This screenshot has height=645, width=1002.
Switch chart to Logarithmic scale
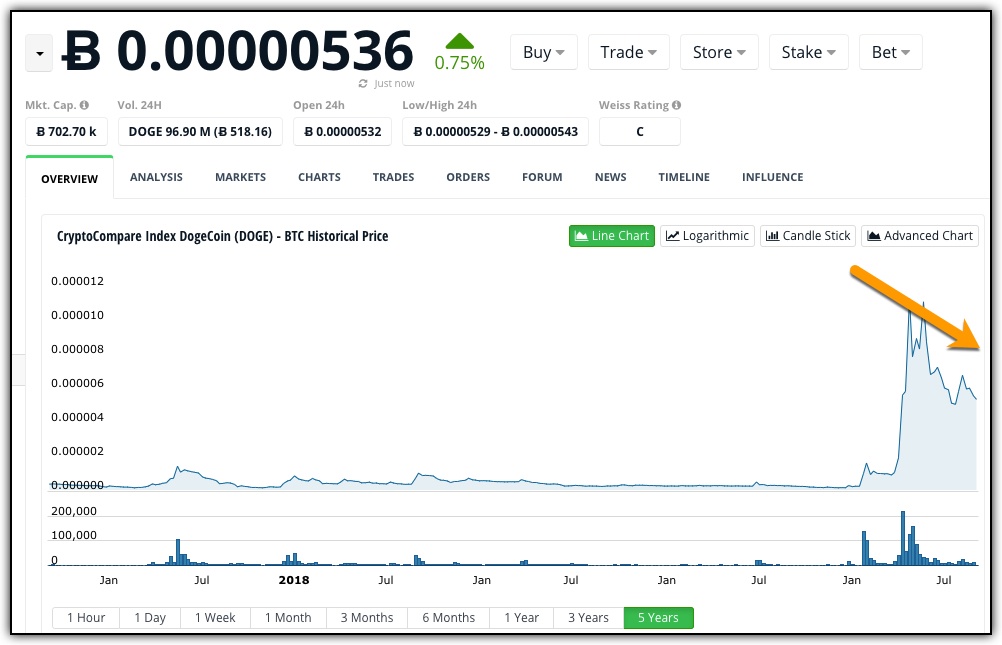pyautogui.click(x=707, y=236)
